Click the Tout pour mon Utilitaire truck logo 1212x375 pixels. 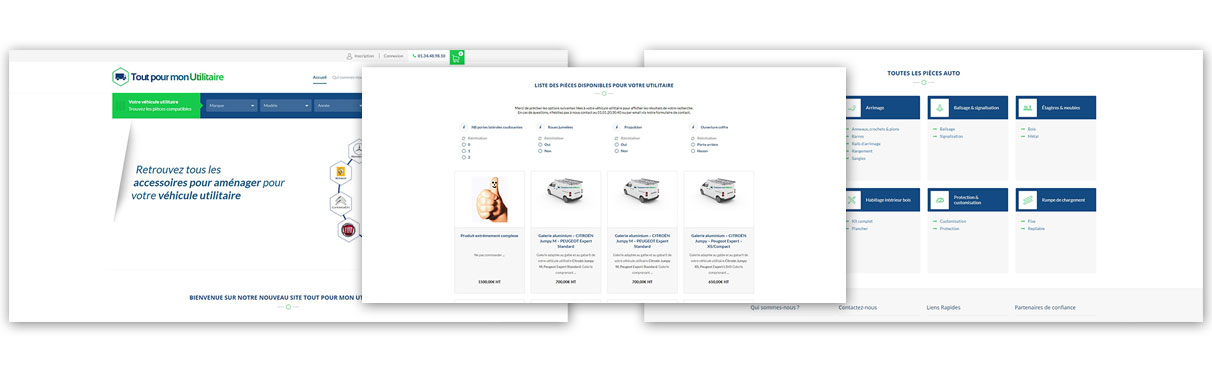click(120, 77)
